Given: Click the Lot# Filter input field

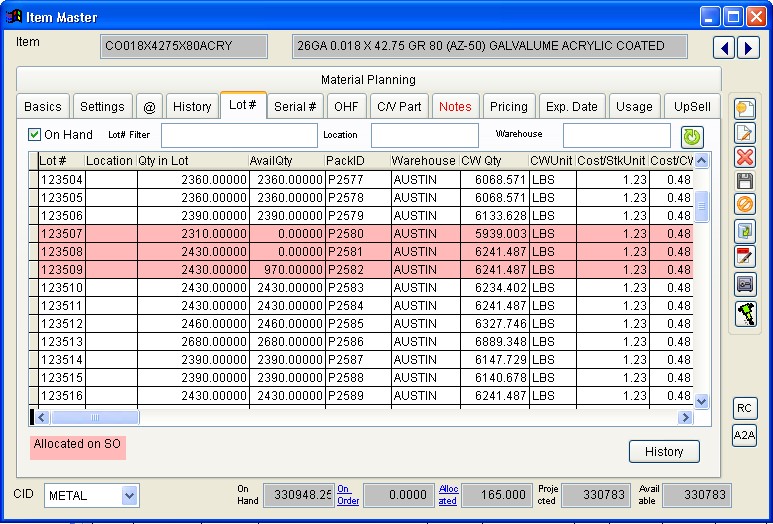Looking at the screenshot, I should pyautogui.click(x=238, y=136).
